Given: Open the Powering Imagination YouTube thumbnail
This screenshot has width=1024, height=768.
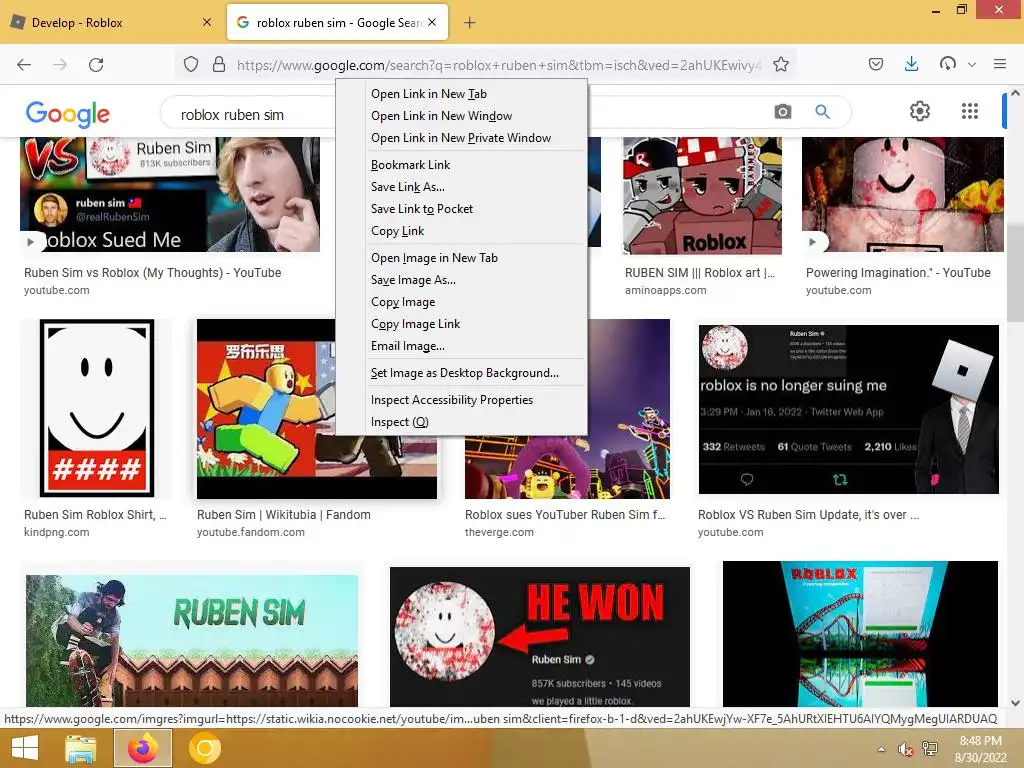Looking at the screenshot, I should tap(903, 194).
